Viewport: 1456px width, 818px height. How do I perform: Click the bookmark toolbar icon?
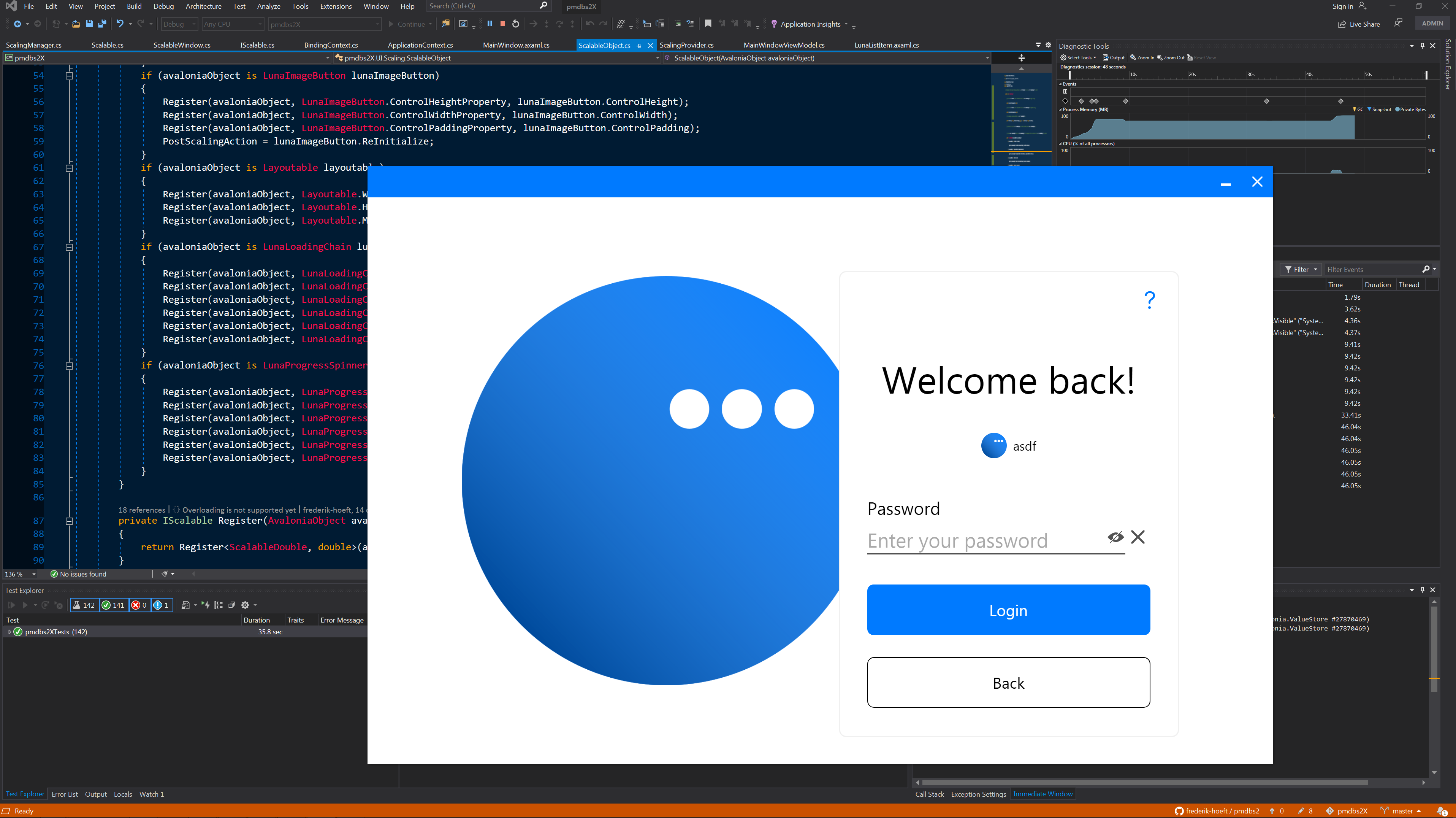708,24
